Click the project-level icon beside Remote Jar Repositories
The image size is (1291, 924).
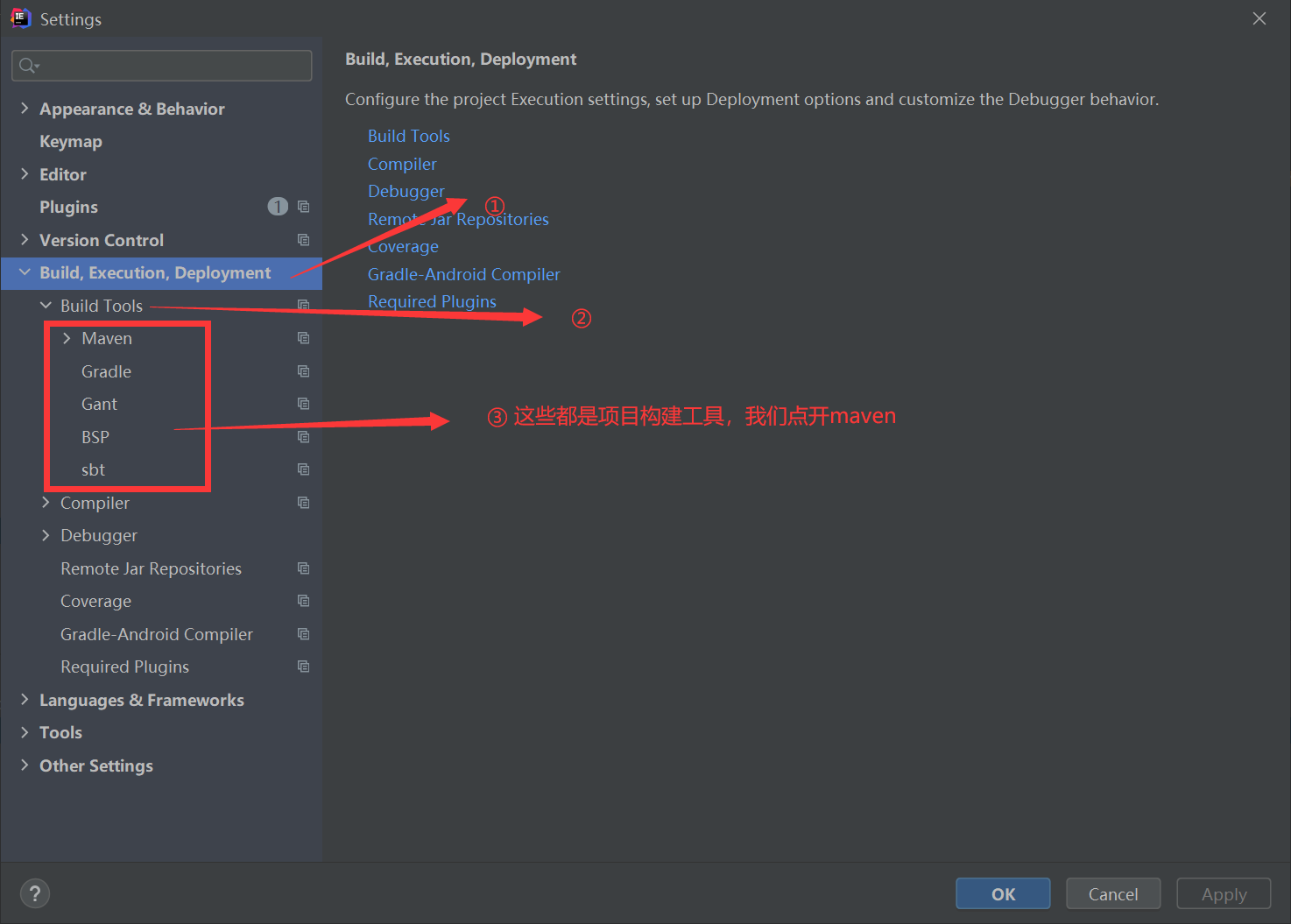(303, 568)
